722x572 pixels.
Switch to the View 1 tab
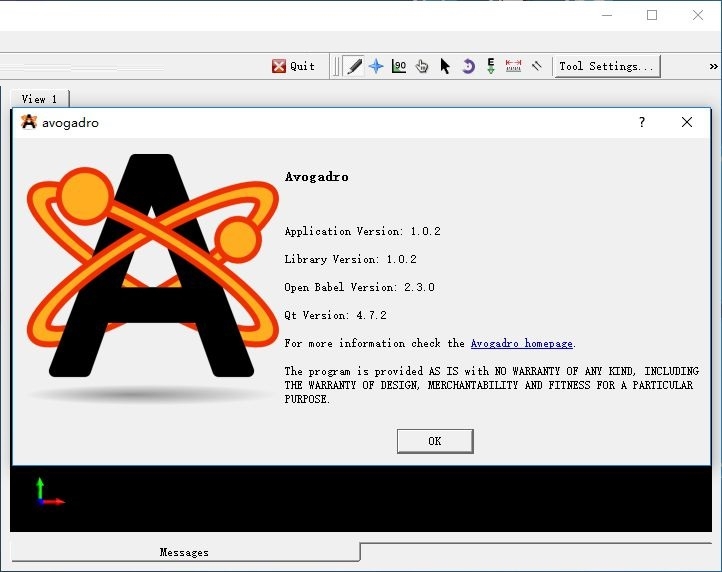coord(40,99)
